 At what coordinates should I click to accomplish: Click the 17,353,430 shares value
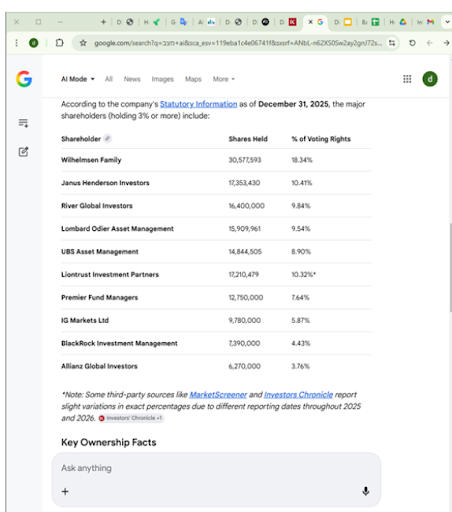point(244,183)
